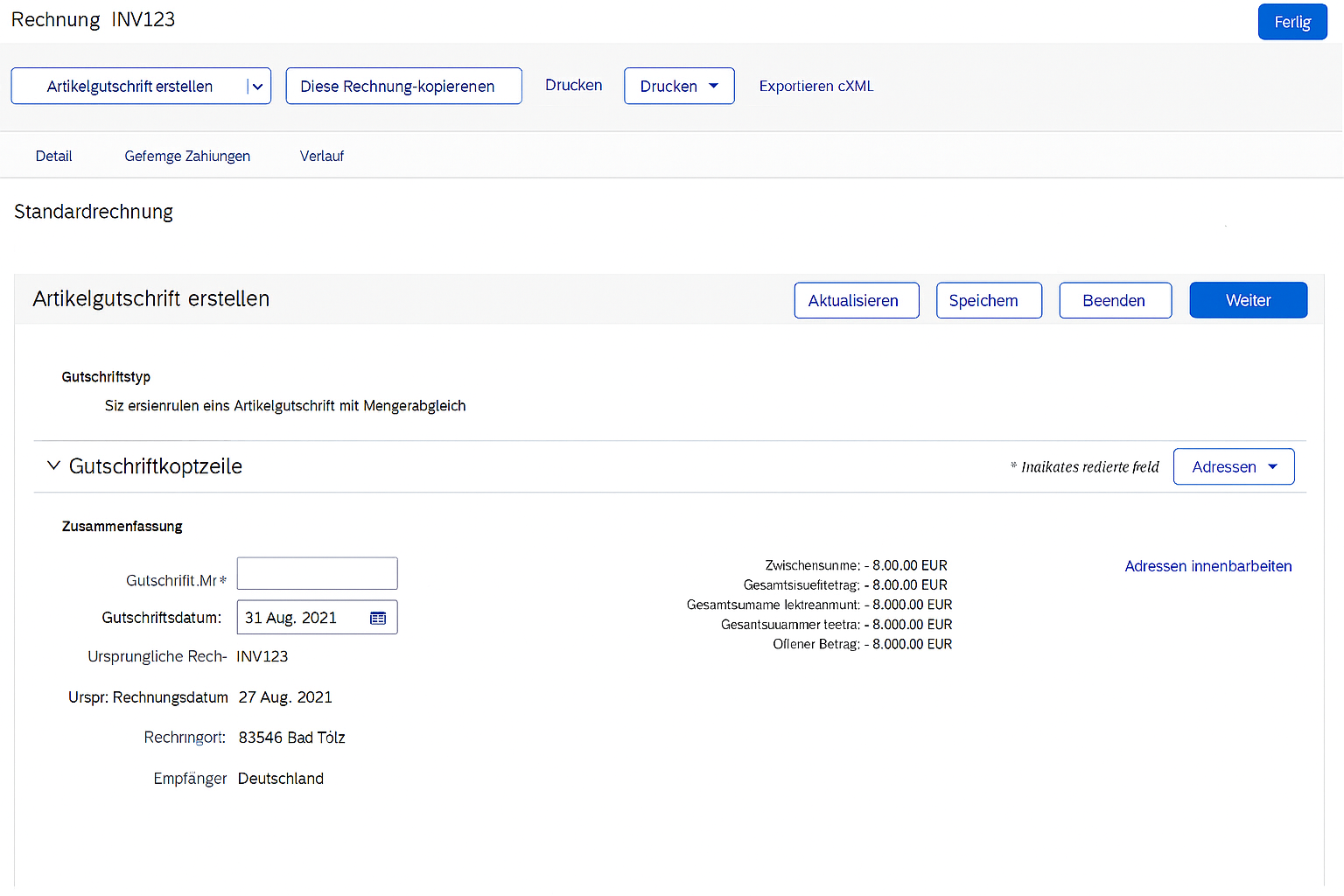
Task: Click the Artikelgutschrift erstellen toolbar button label
Action: [129, 87]
